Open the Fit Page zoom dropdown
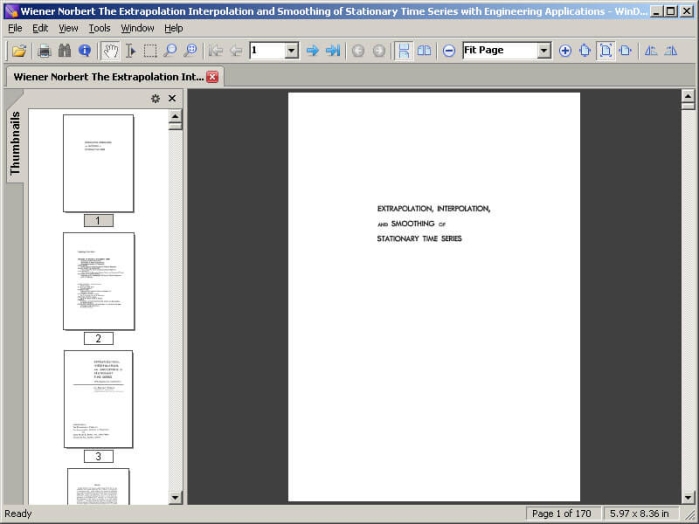699x524 pixels. point(543,50)
